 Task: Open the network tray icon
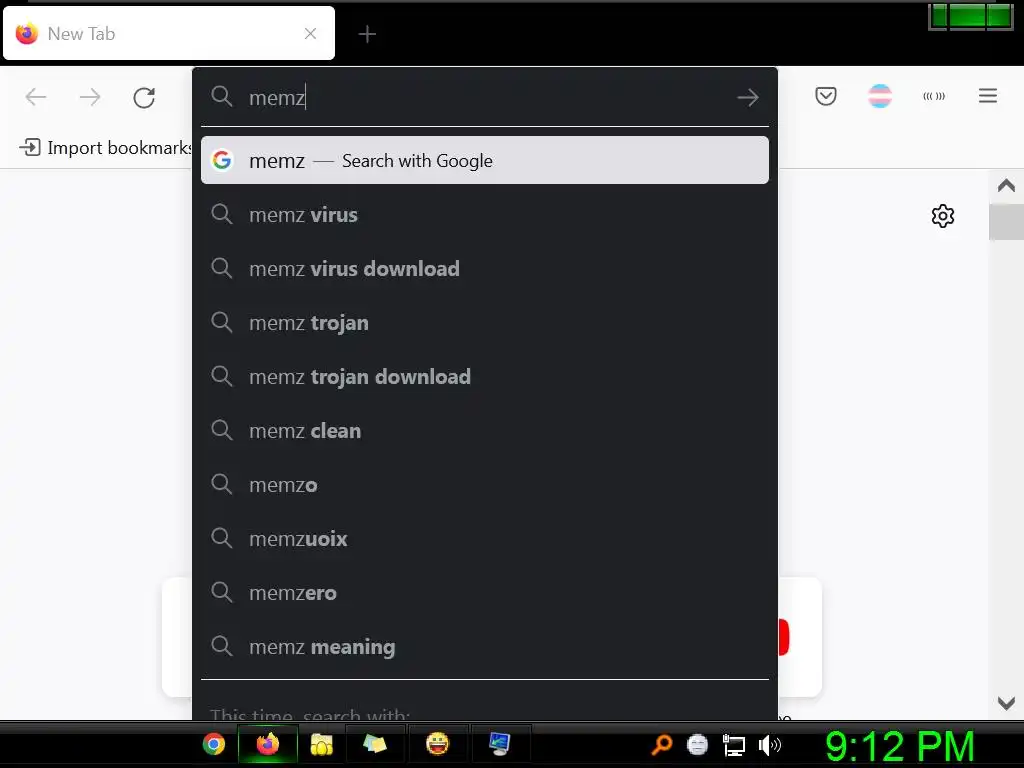coord(733,744)
